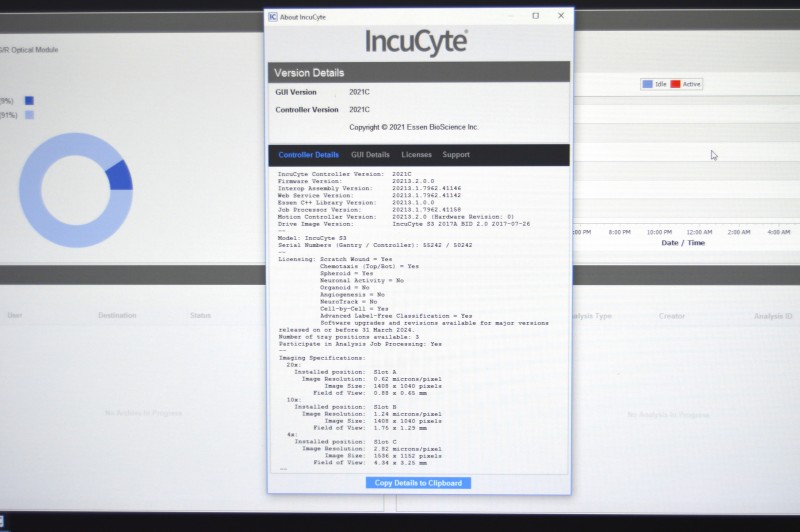
Task: Click the Destination column header
Action: 117,315
